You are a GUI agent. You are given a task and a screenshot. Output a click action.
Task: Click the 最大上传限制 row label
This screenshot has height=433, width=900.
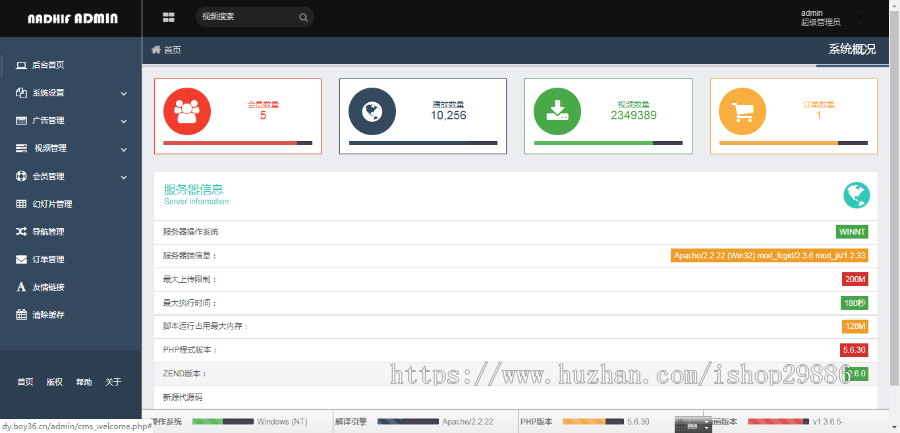coord(190,280)
